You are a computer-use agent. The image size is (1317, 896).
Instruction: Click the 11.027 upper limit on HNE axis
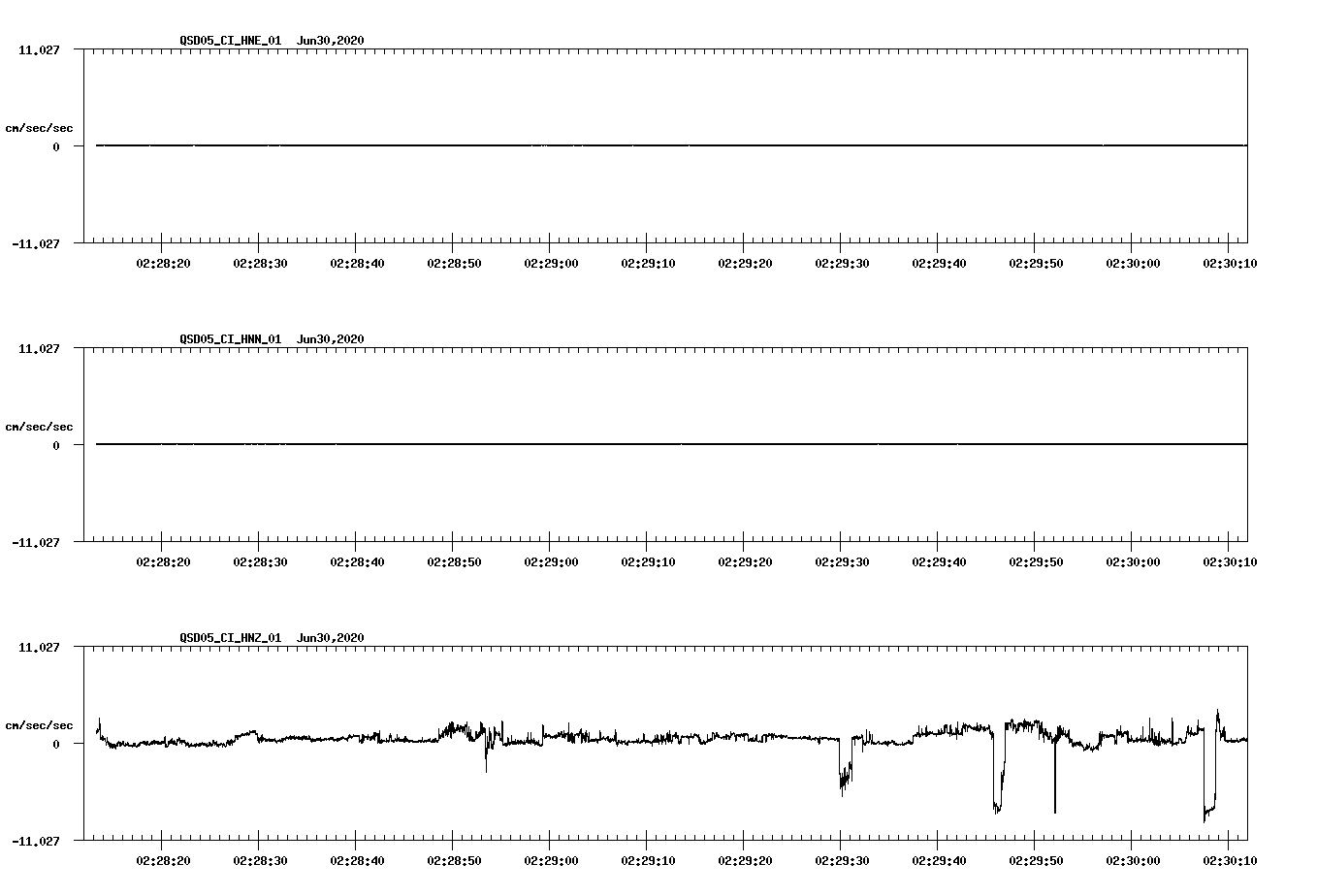39,49
